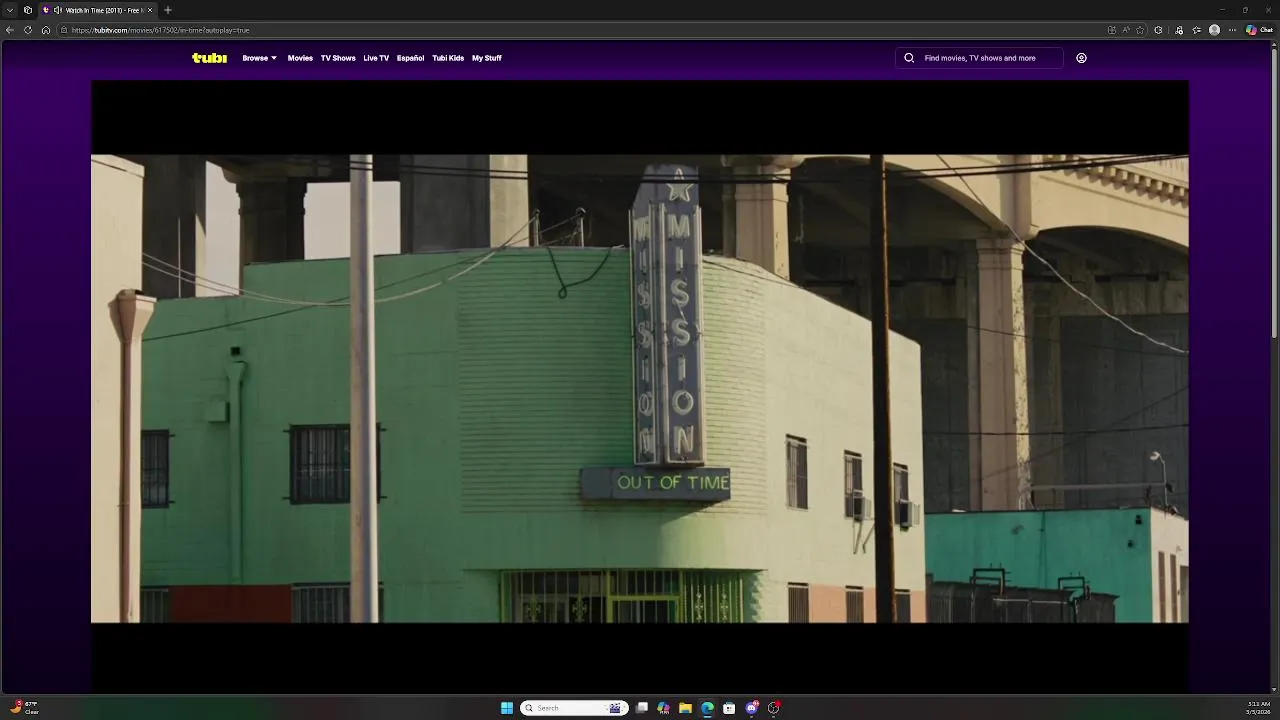This screenshot has width=1280, height=720.
Task: Go back in the browser
Action: pos(10,30)
